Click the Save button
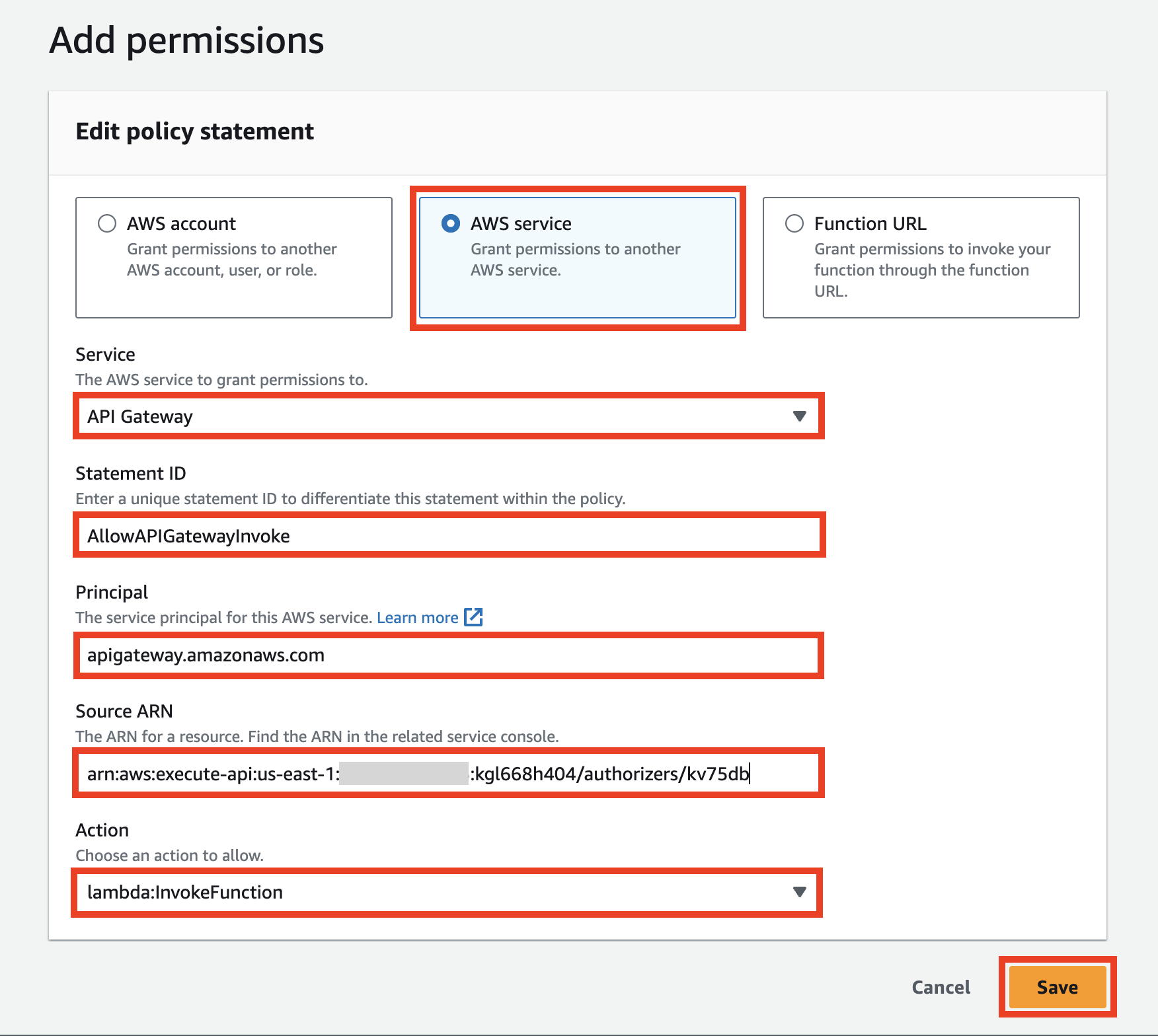Screen dimensions: 1158x1036 pos(1056,987)
